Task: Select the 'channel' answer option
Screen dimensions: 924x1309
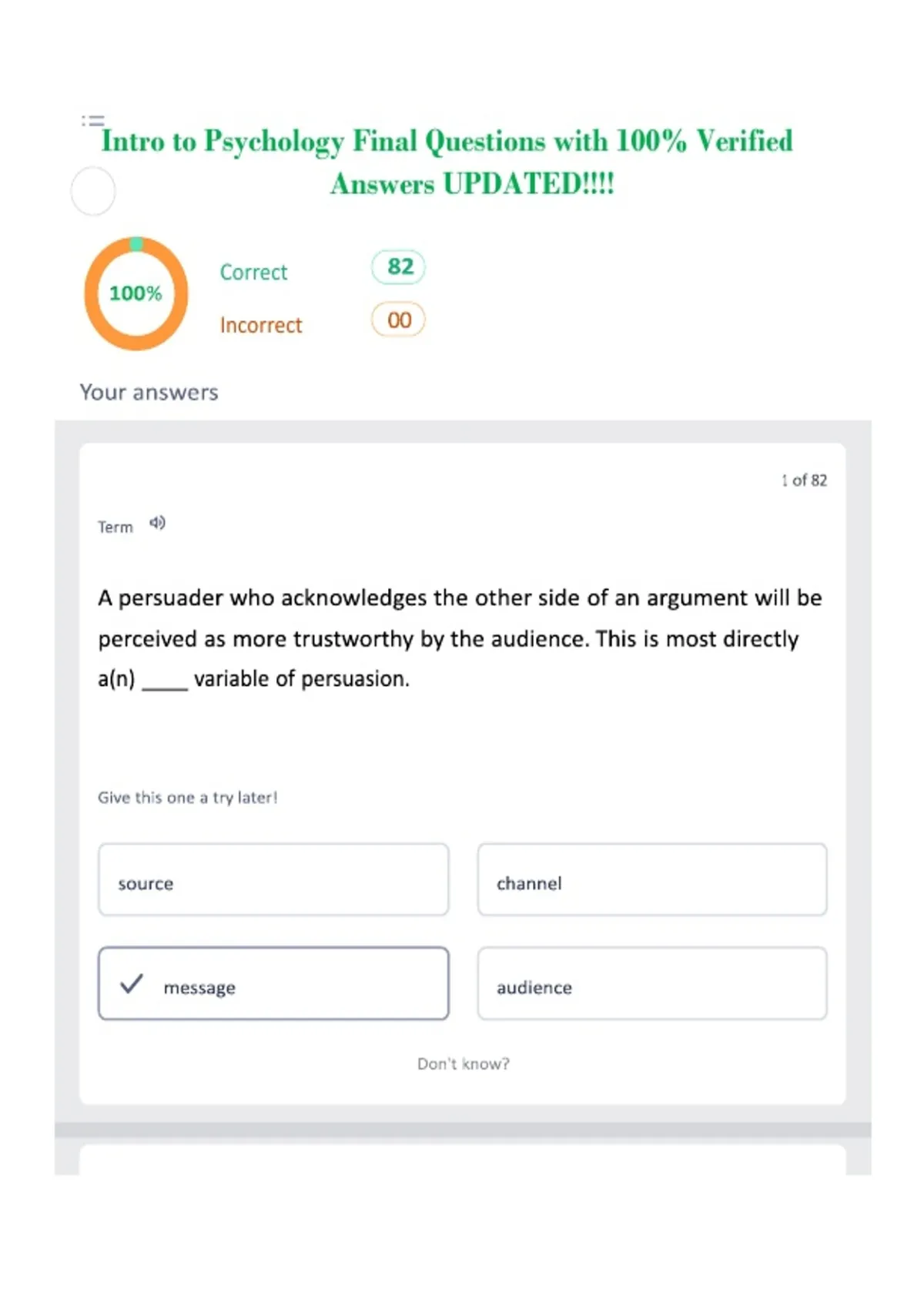Action: pyautogui.click(x=652, y=880)
